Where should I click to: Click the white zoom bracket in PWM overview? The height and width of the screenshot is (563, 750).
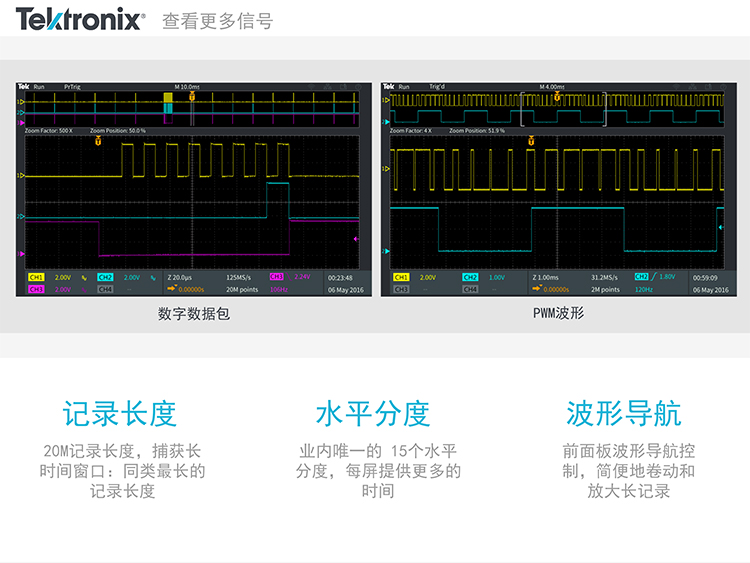[563, 108]
